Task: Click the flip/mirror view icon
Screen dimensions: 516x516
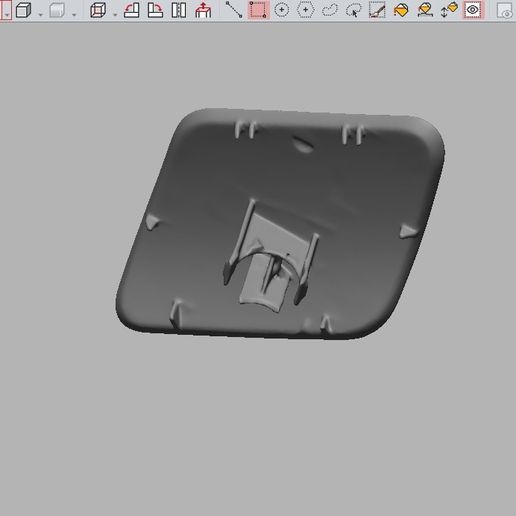Action: point(179,10)
